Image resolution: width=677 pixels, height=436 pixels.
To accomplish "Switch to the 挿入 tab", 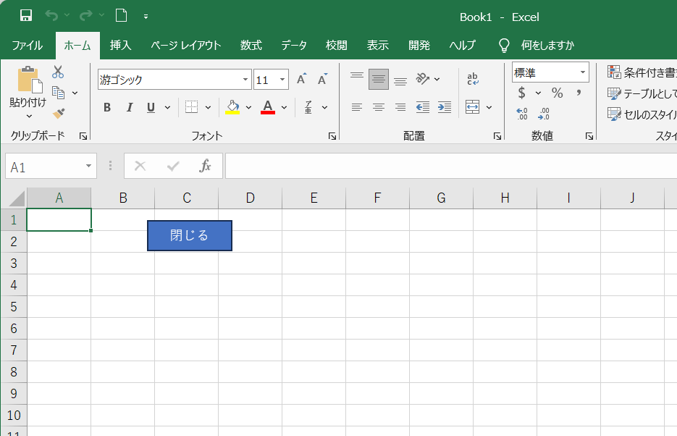I will tap(120, 45).
